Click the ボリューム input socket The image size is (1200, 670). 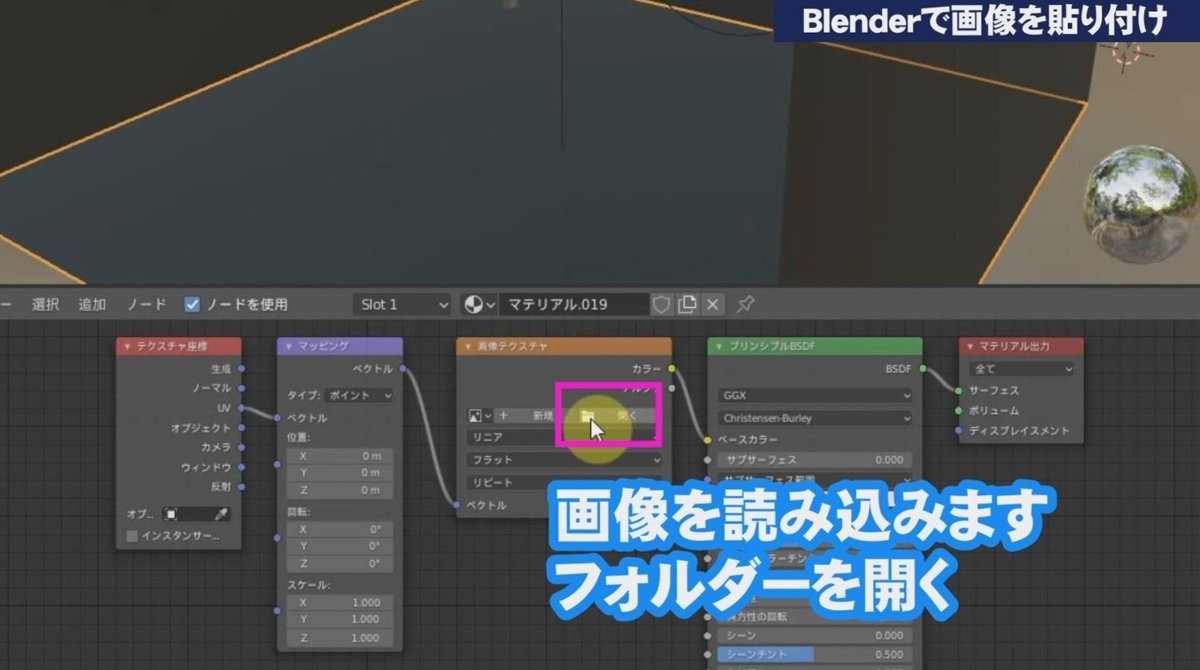coord(959,411)
